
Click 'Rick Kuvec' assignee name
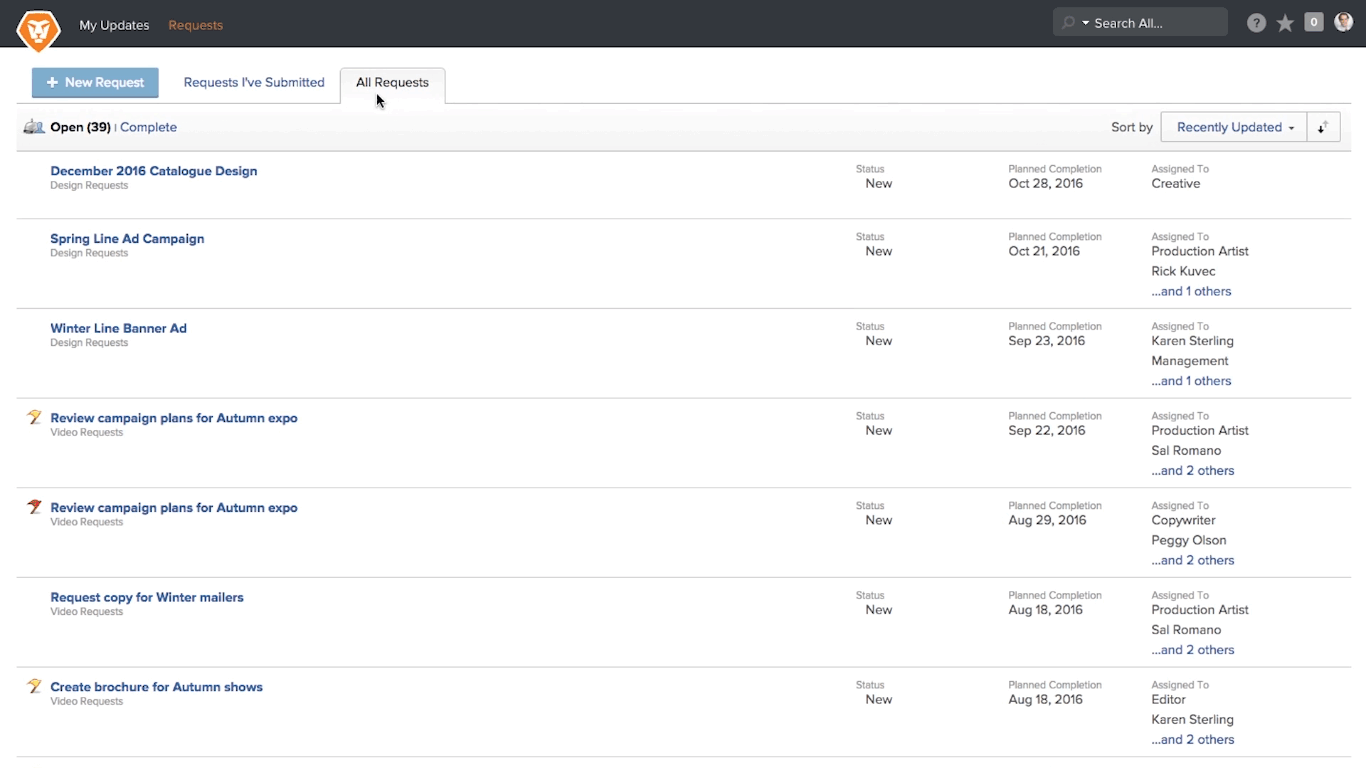(x=1183, y=271)
